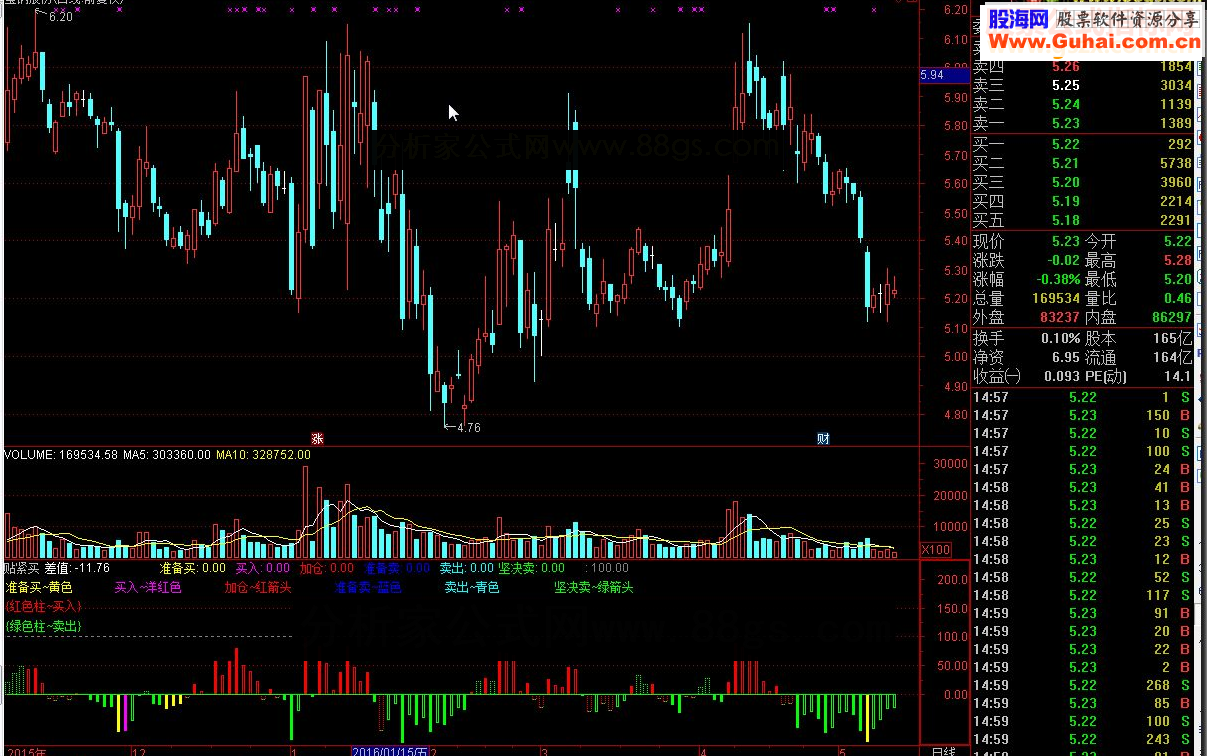Select the 卖一 ask row at 5.23

1083,122
